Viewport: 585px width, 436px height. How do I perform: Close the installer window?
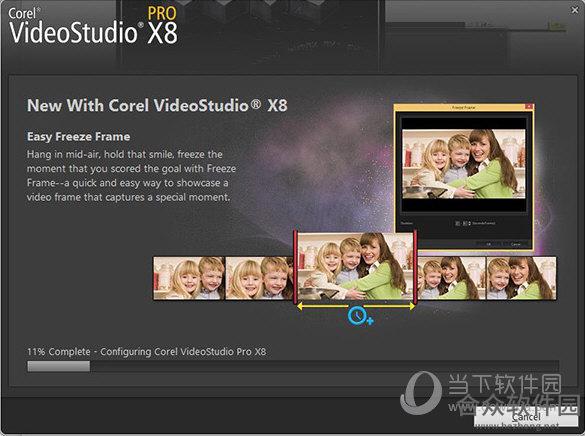point(575,10)
